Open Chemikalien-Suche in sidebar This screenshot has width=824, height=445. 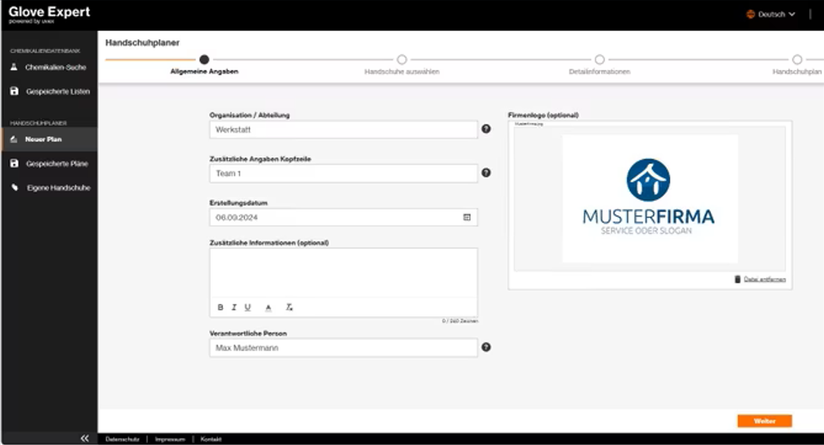(55, 67)
